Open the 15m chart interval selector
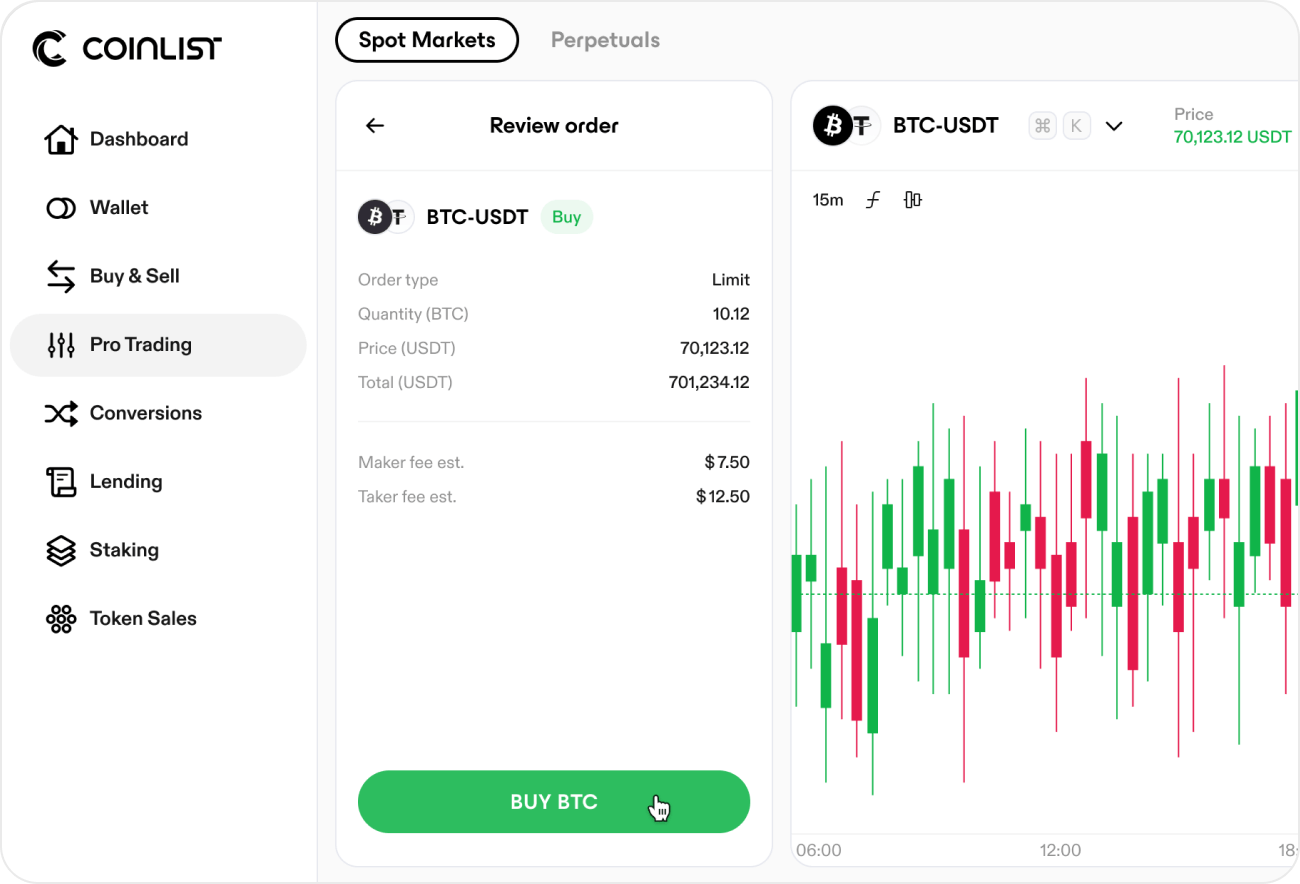This screenshot has height=884, width=1300. (828, 200)
